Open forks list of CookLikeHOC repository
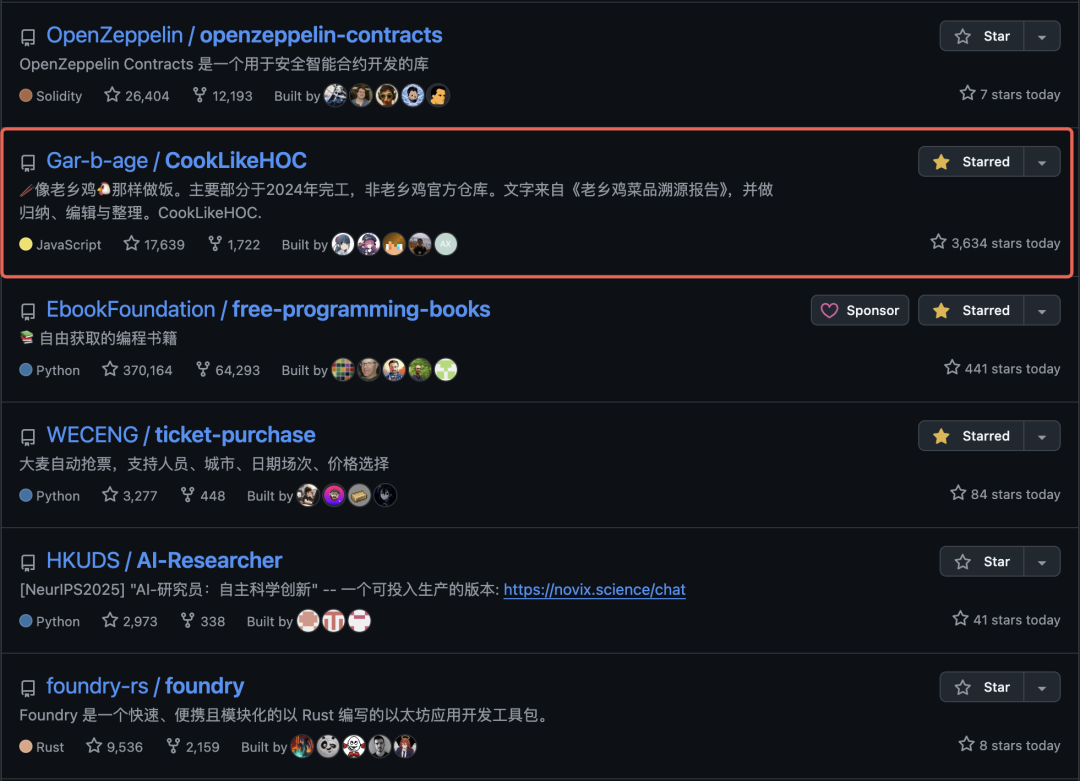1080x781 pixels. pos(234,244)
